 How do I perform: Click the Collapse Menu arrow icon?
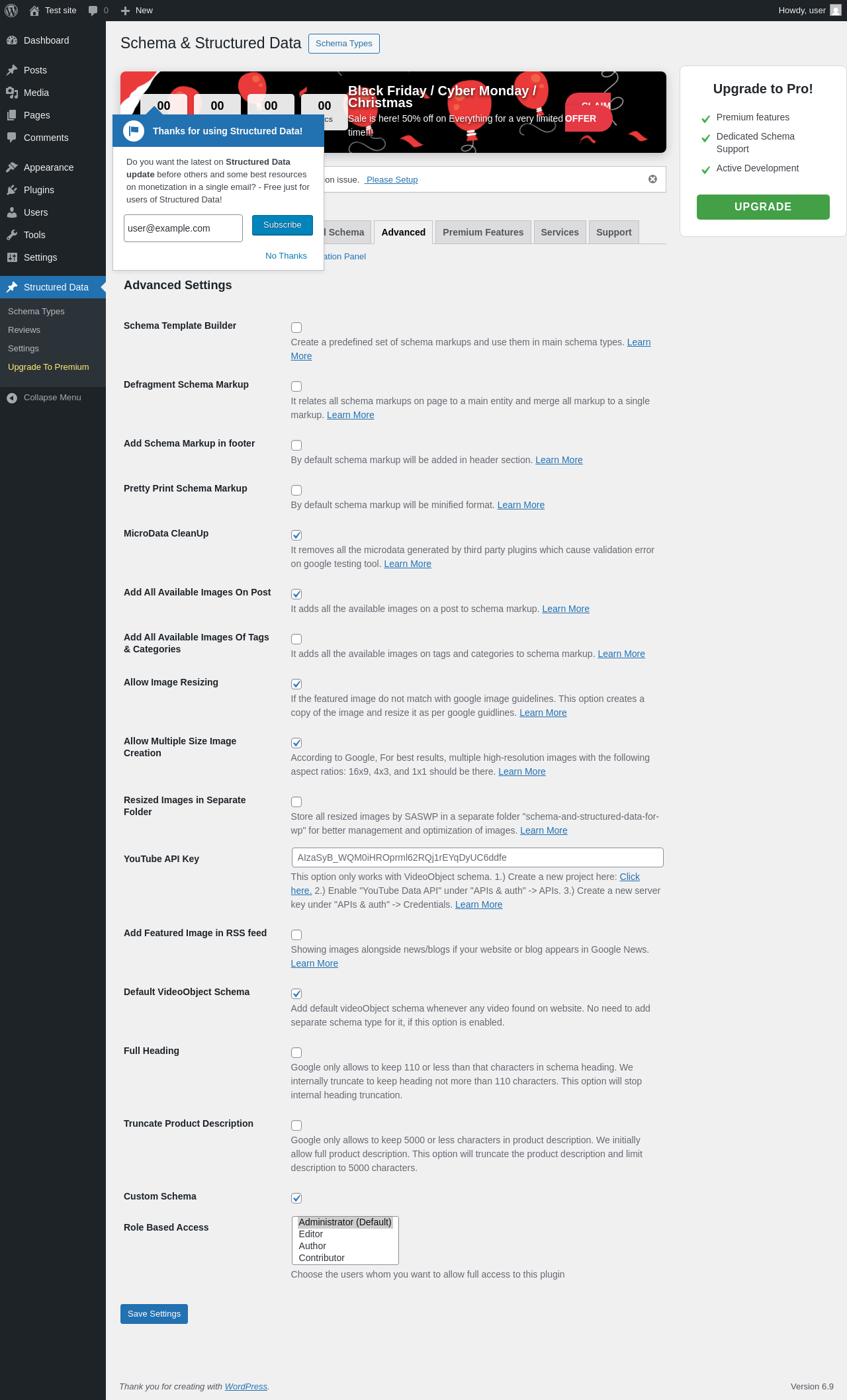pos(12,398)
